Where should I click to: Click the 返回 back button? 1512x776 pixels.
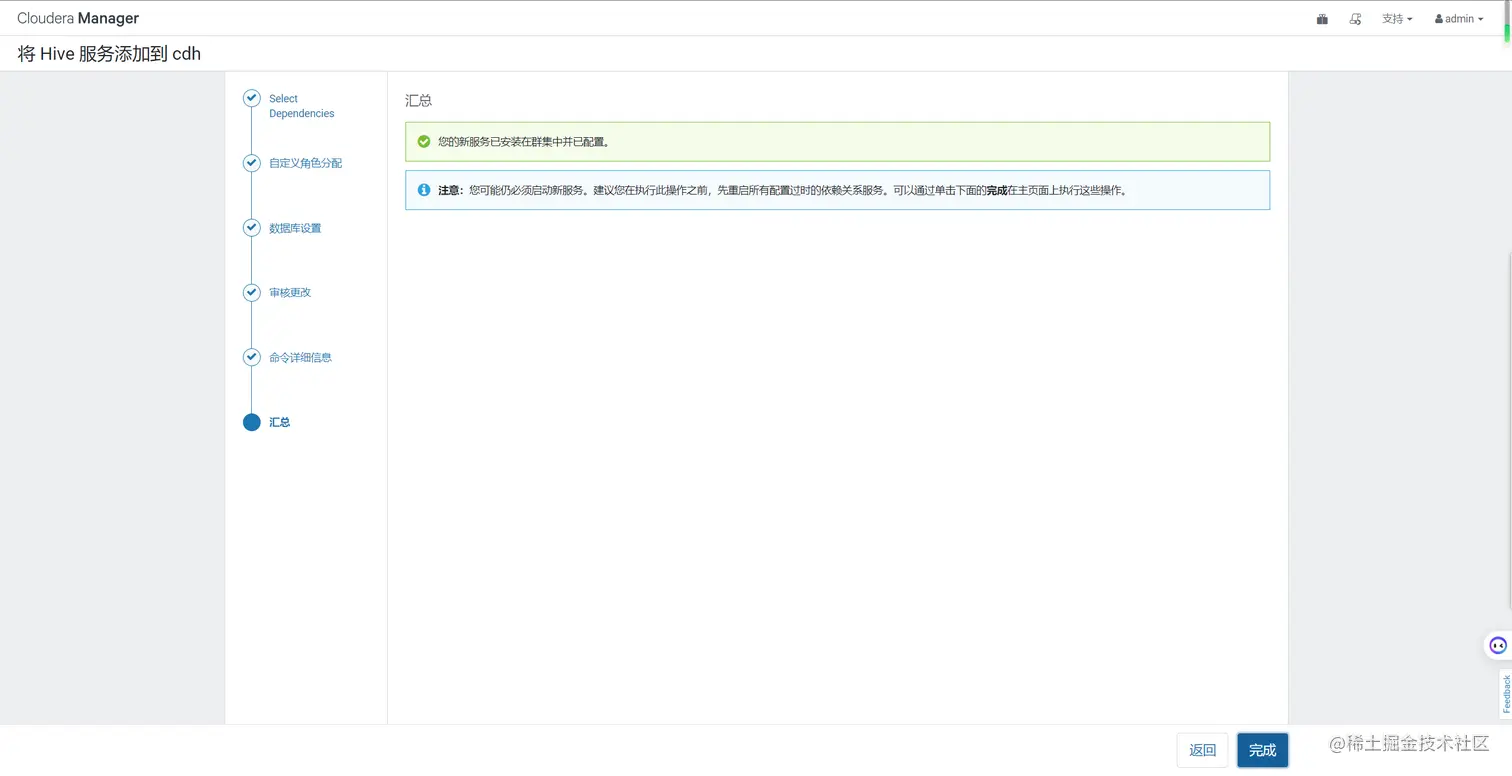click(x=1202, y=750)
